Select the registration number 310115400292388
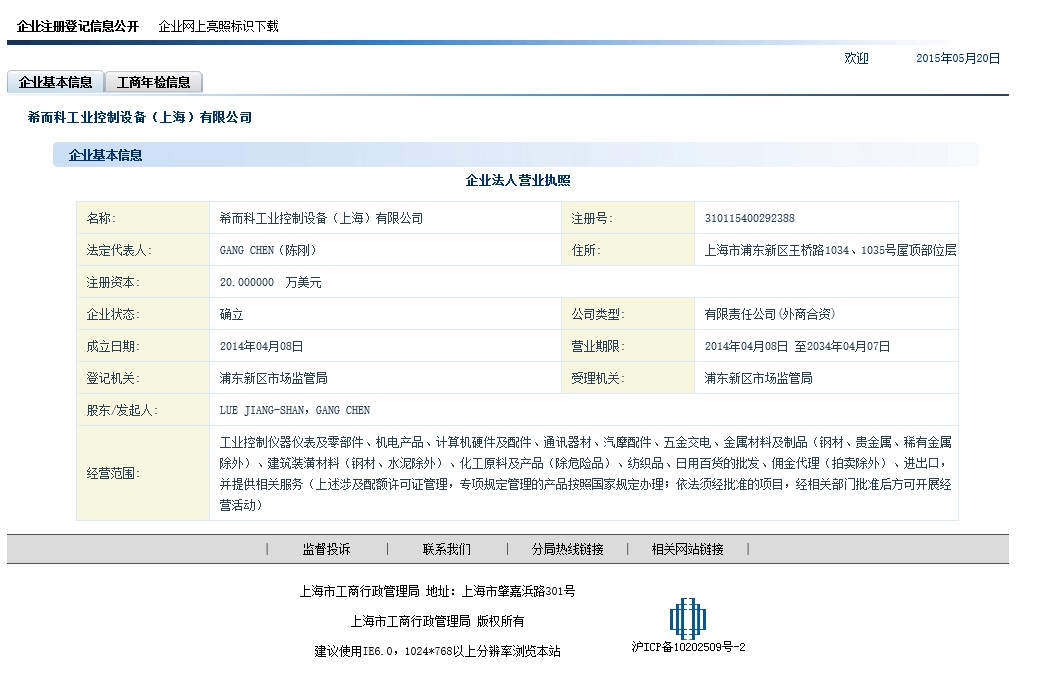The width and height of the screenshot is (1048, 681). [x=749, y=218]
